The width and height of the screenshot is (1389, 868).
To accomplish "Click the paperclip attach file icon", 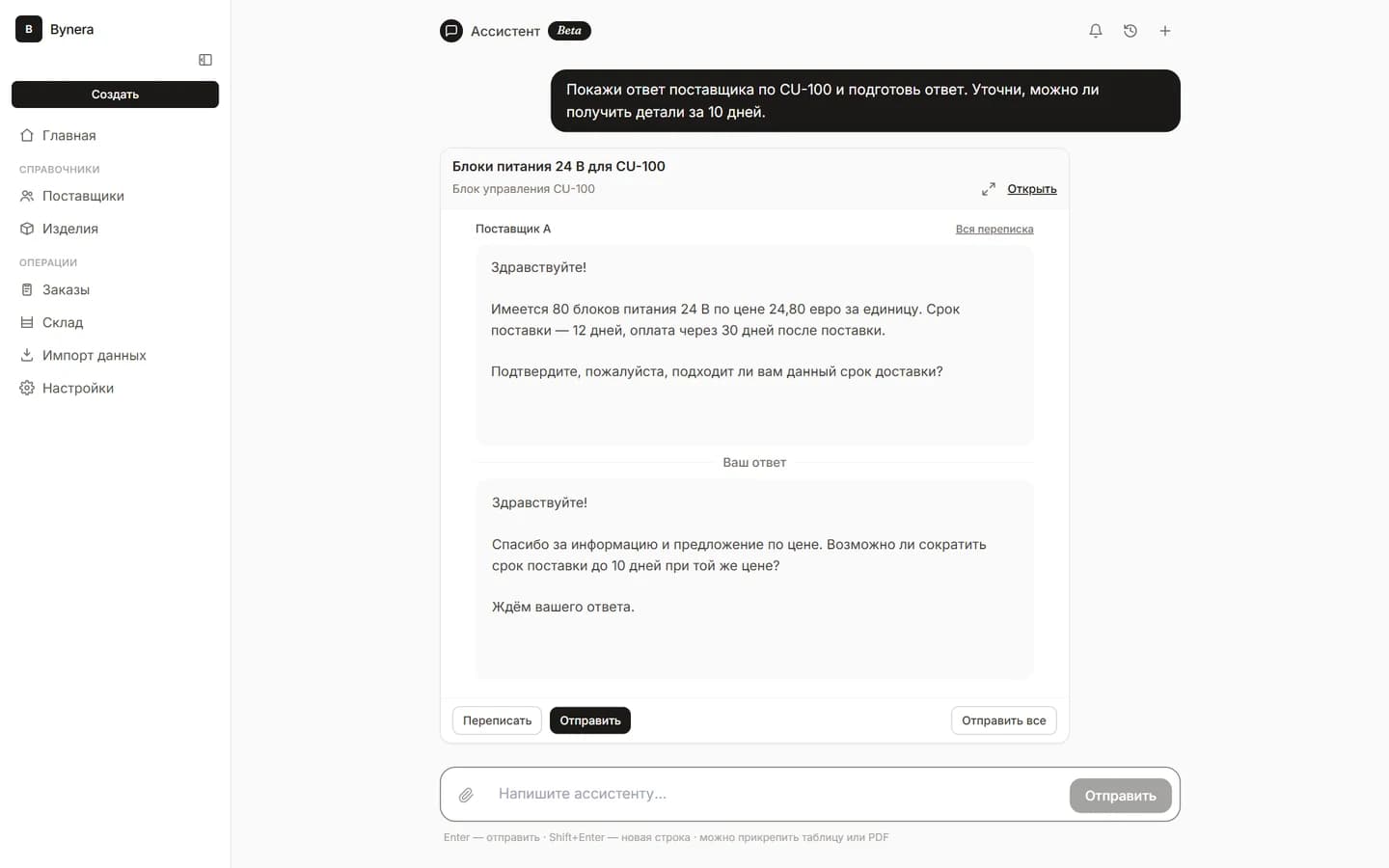I will pos(466,795).
